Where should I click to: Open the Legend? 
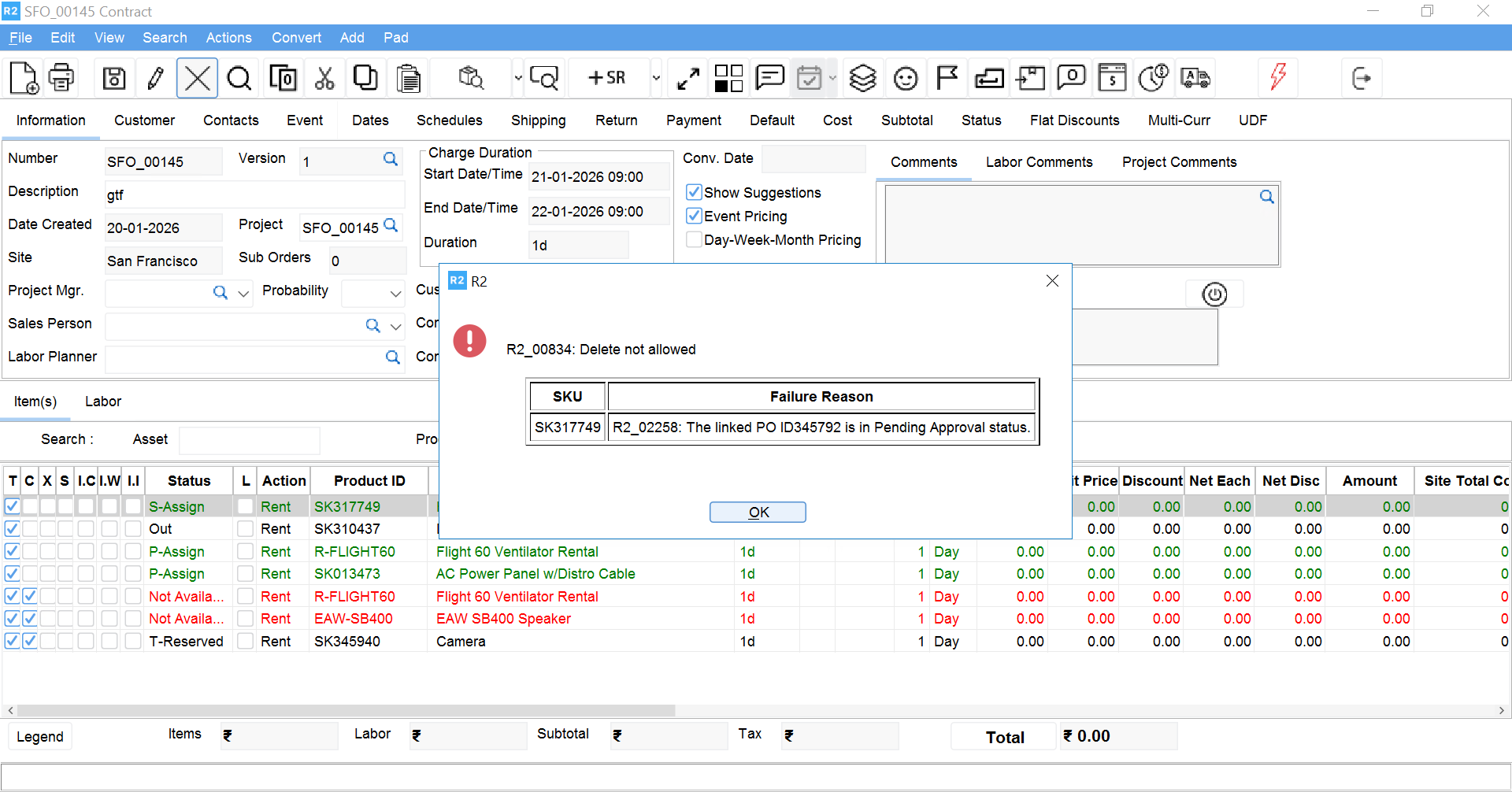[39, 736]
